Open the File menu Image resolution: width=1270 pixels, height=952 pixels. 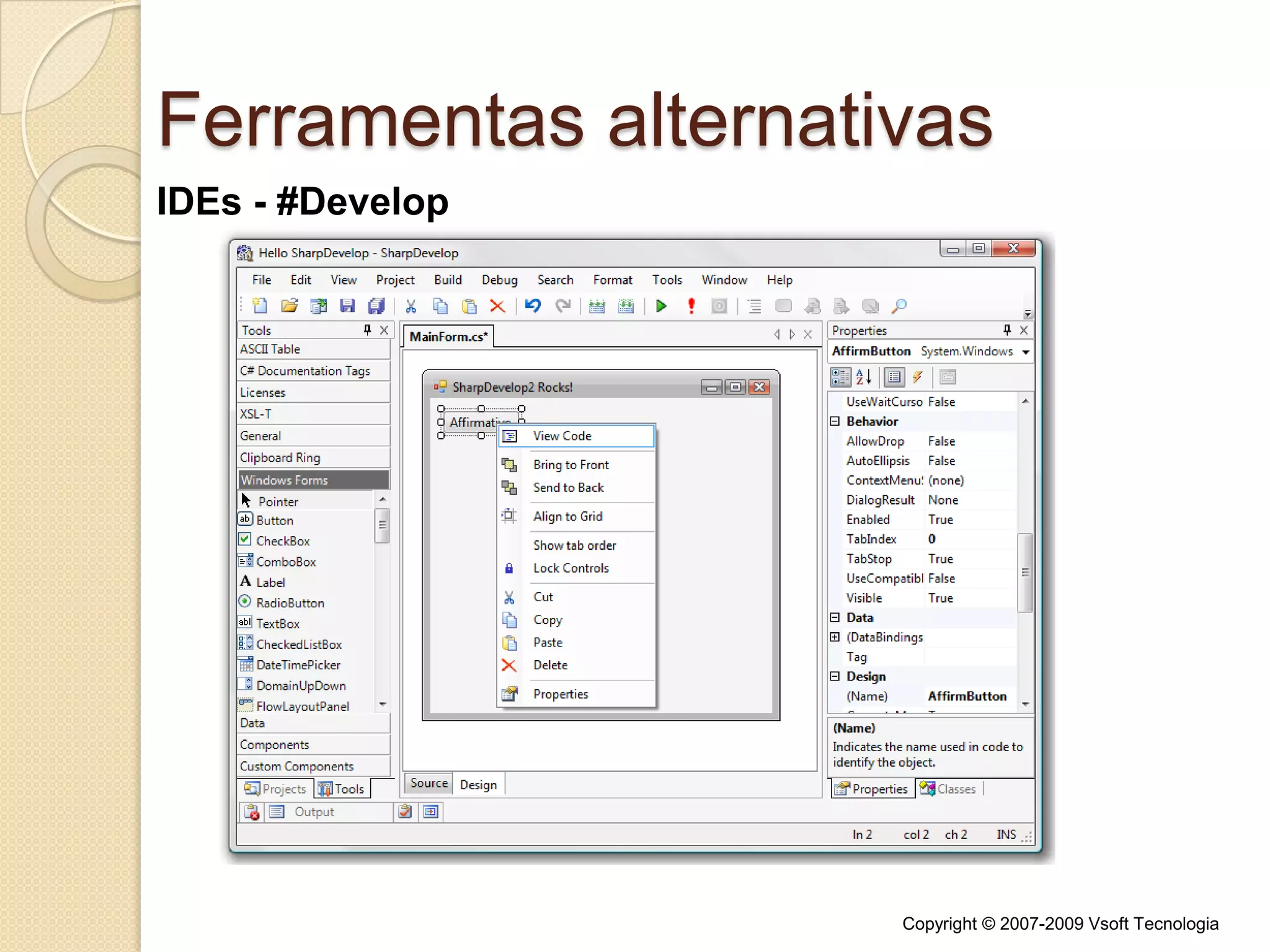pyautogui.click(x=262, y=280)
